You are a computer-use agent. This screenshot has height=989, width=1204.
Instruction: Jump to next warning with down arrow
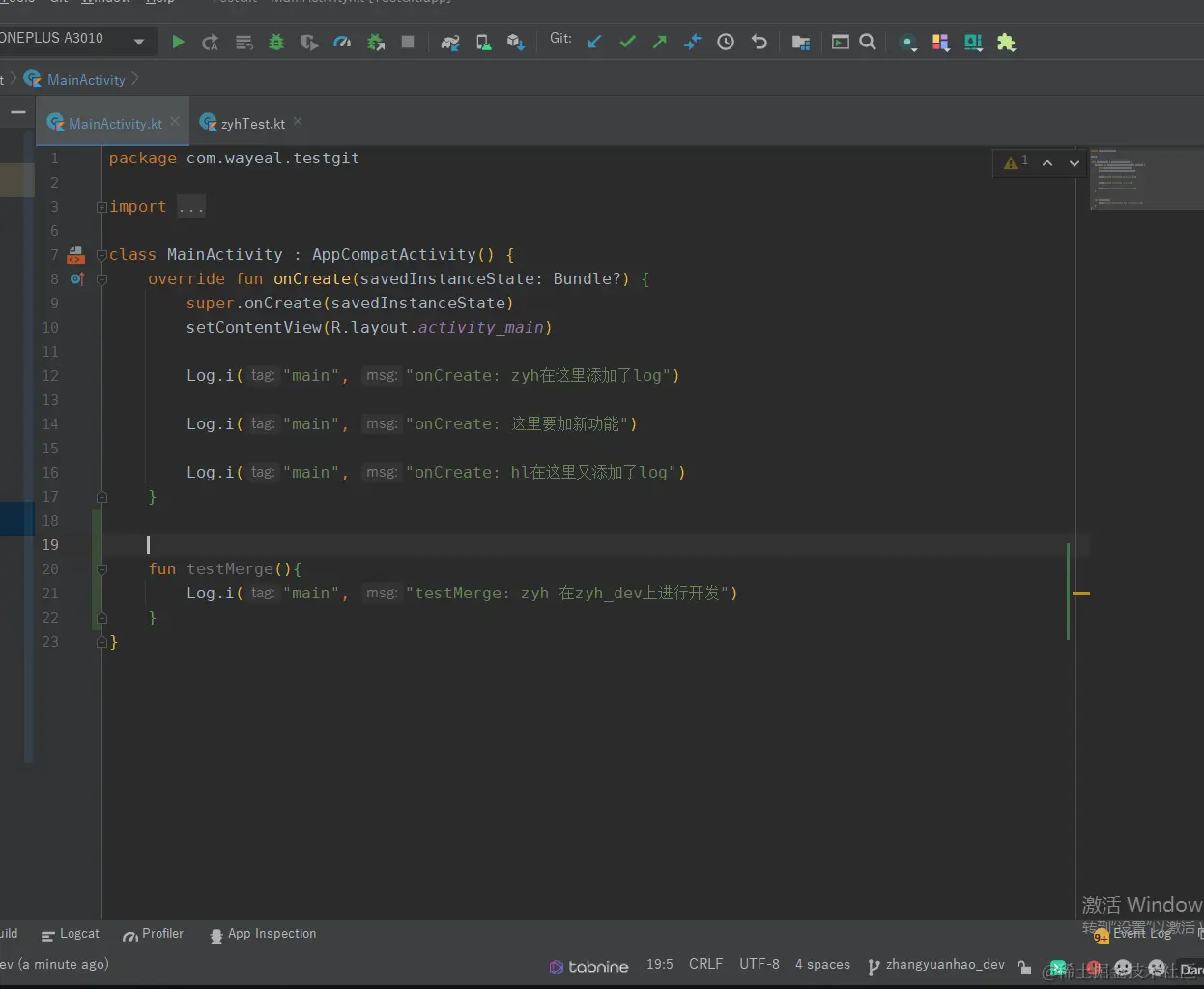click(x=1074, y=163)
